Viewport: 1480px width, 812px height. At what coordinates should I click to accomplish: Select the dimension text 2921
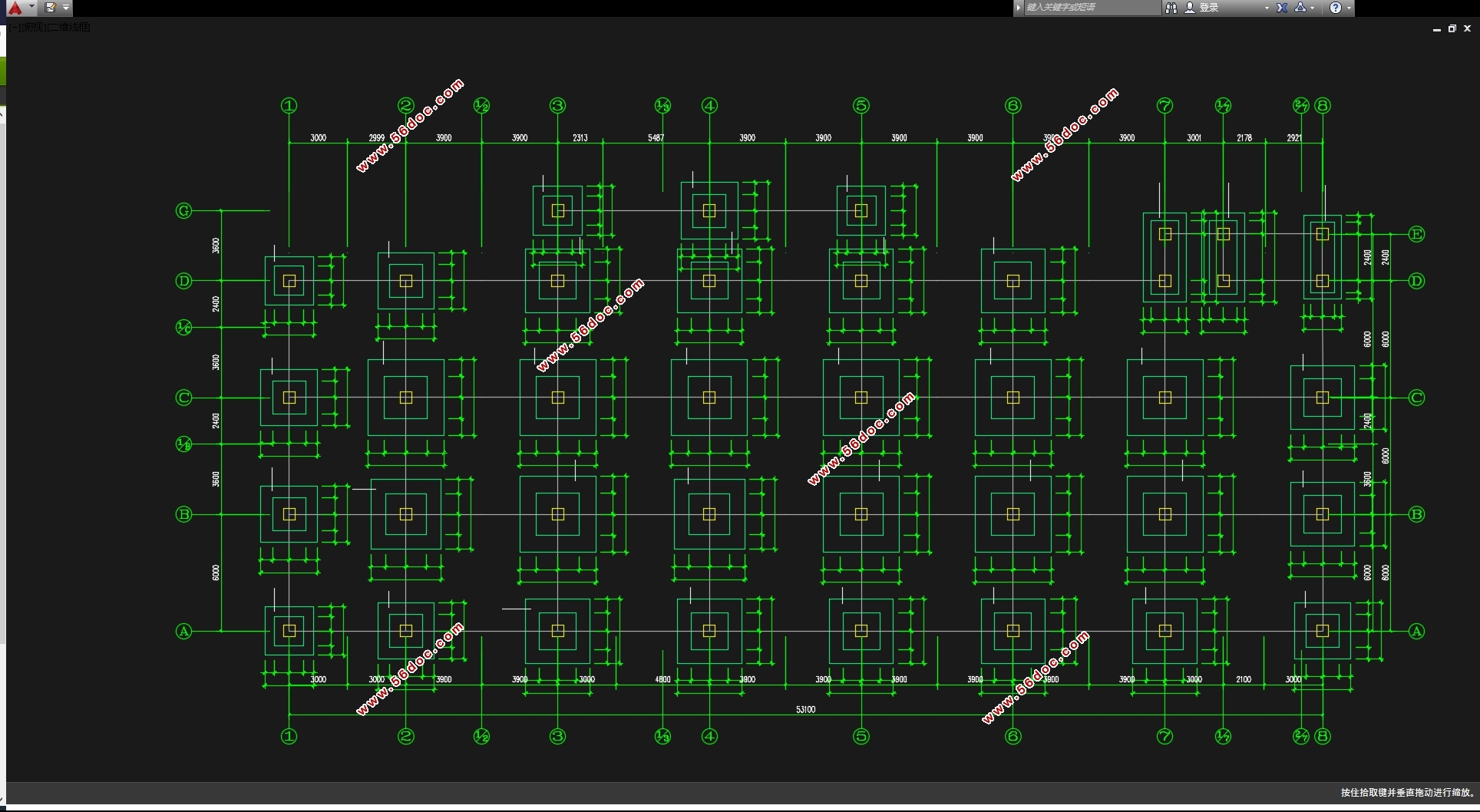pyautogui.click(x=1294, y=138)
